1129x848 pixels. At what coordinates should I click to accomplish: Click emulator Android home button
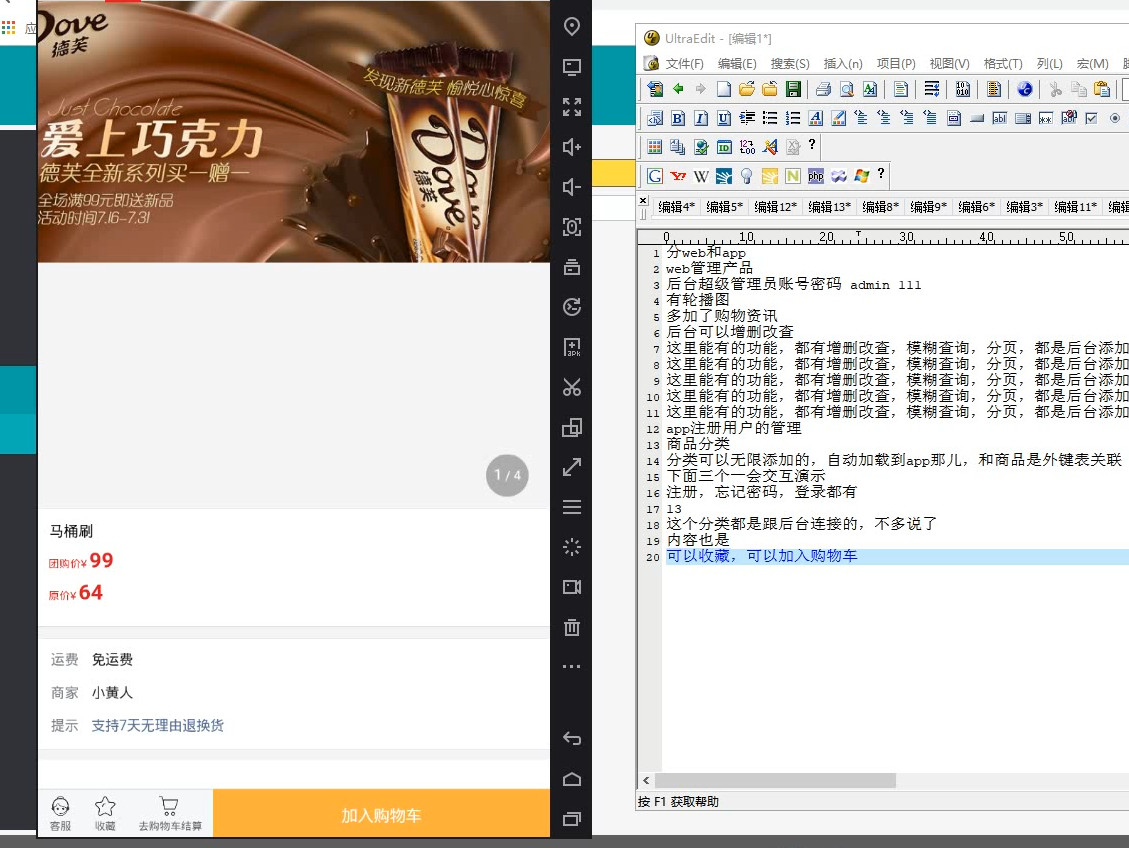pyautogui.click(x=572, y=779)
